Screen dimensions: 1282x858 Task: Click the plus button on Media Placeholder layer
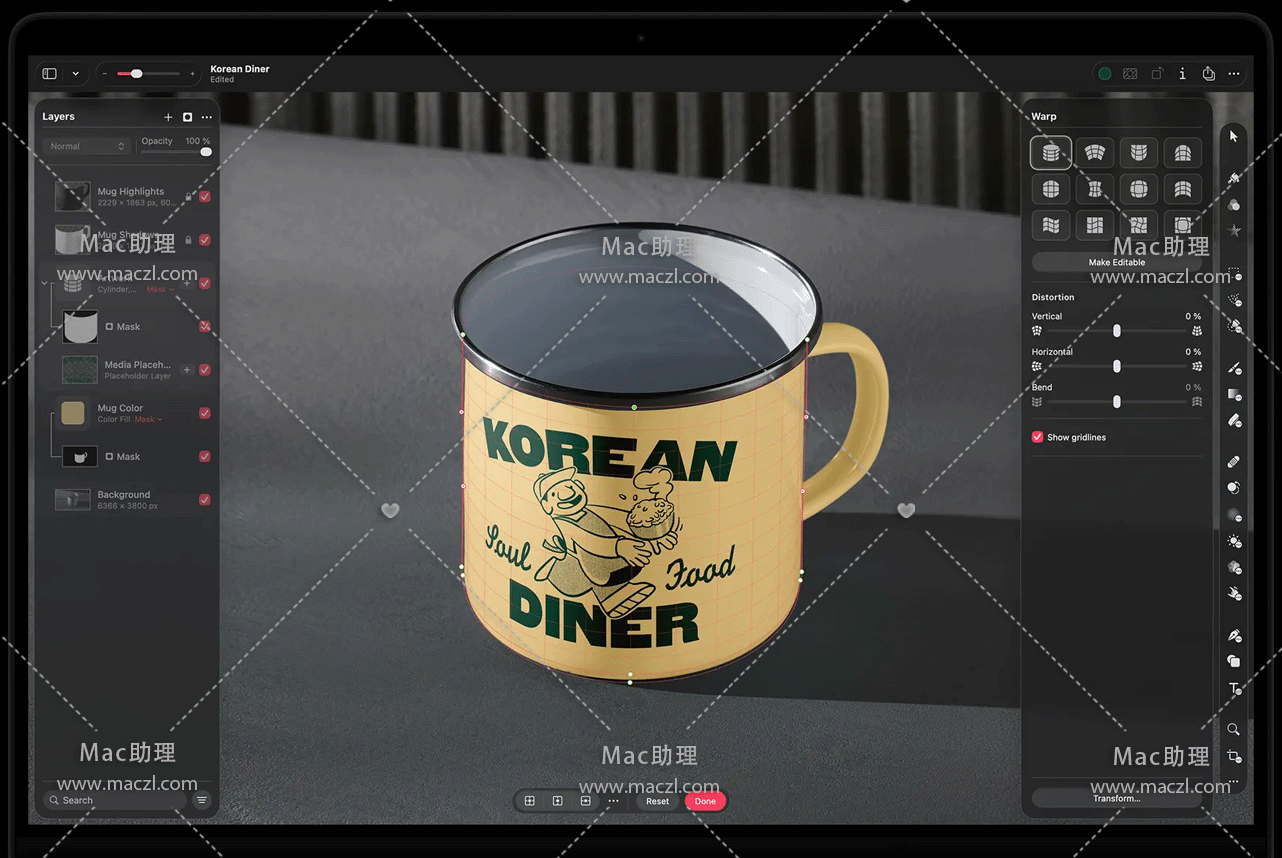(187, 370)
